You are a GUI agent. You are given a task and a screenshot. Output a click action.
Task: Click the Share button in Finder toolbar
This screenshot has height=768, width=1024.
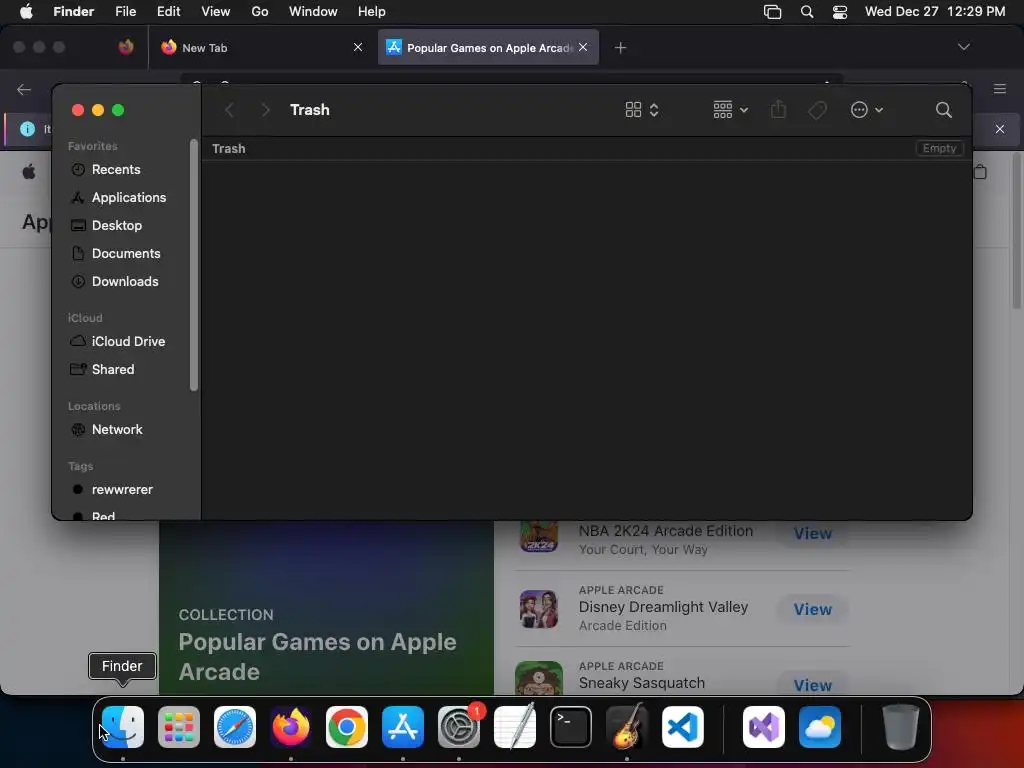coord(778,109)
